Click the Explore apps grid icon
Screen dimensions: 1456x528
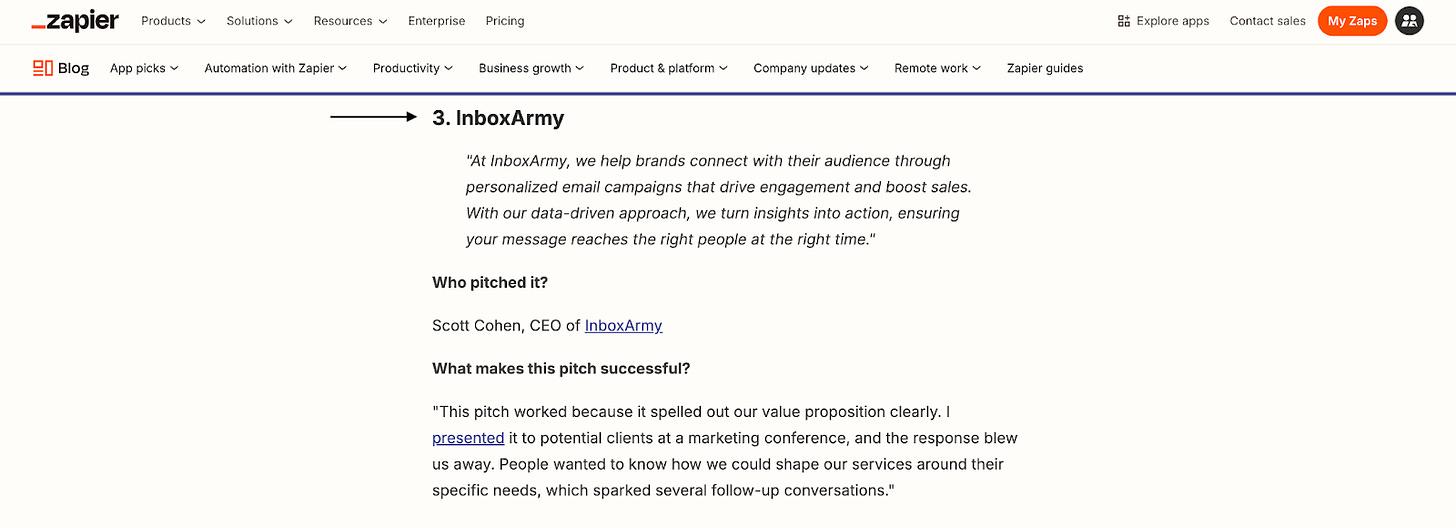coord(1124,21)
